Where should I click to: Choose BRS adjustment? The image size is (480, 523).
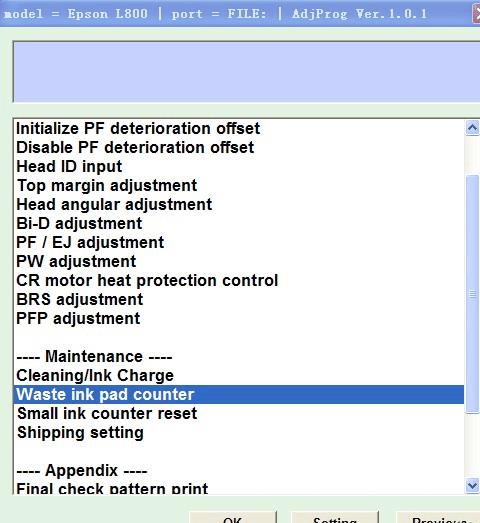[239, 300]
